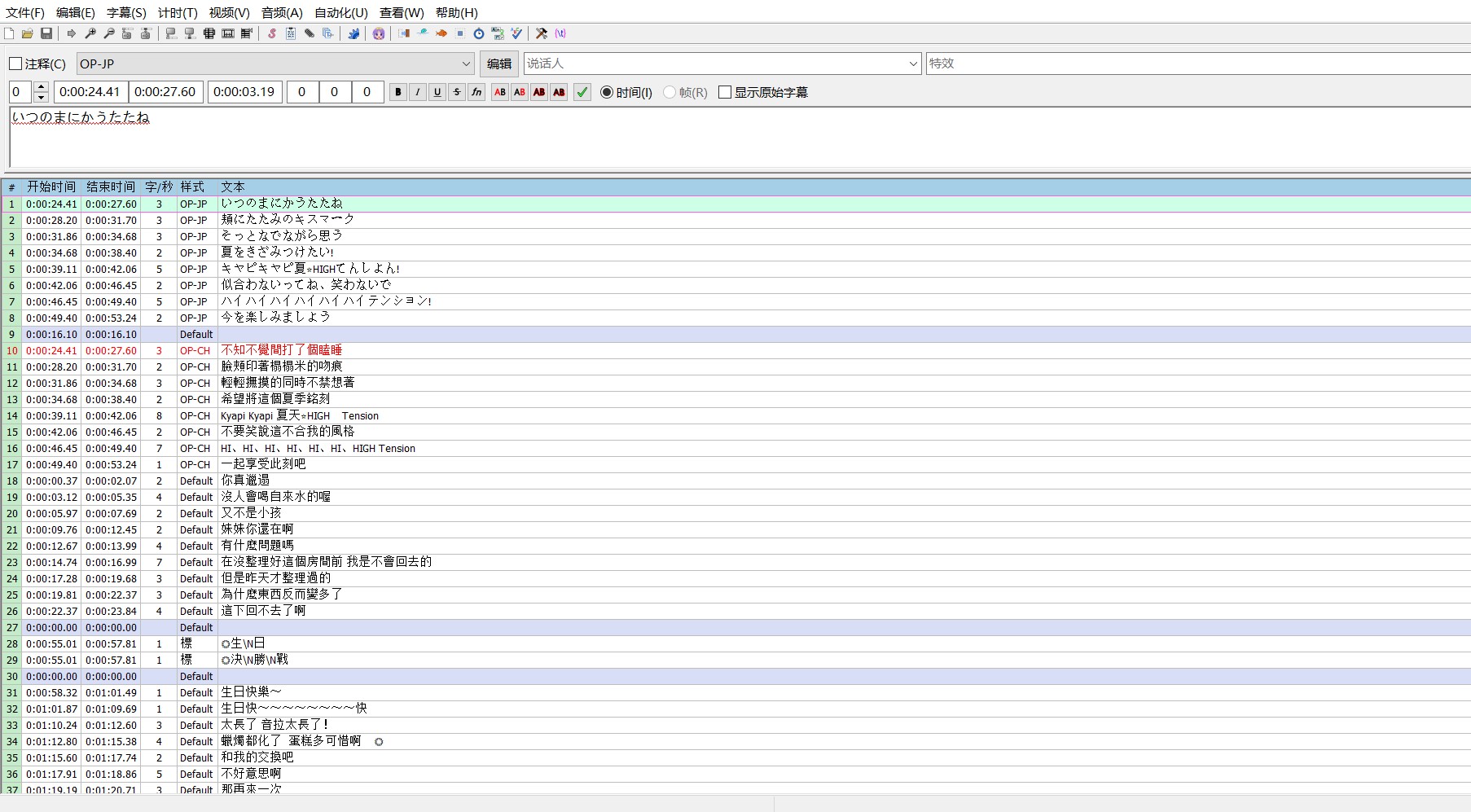1471x812 pixels.
Task: Open the Styling Assistant icon
Action: click(423, 33)
